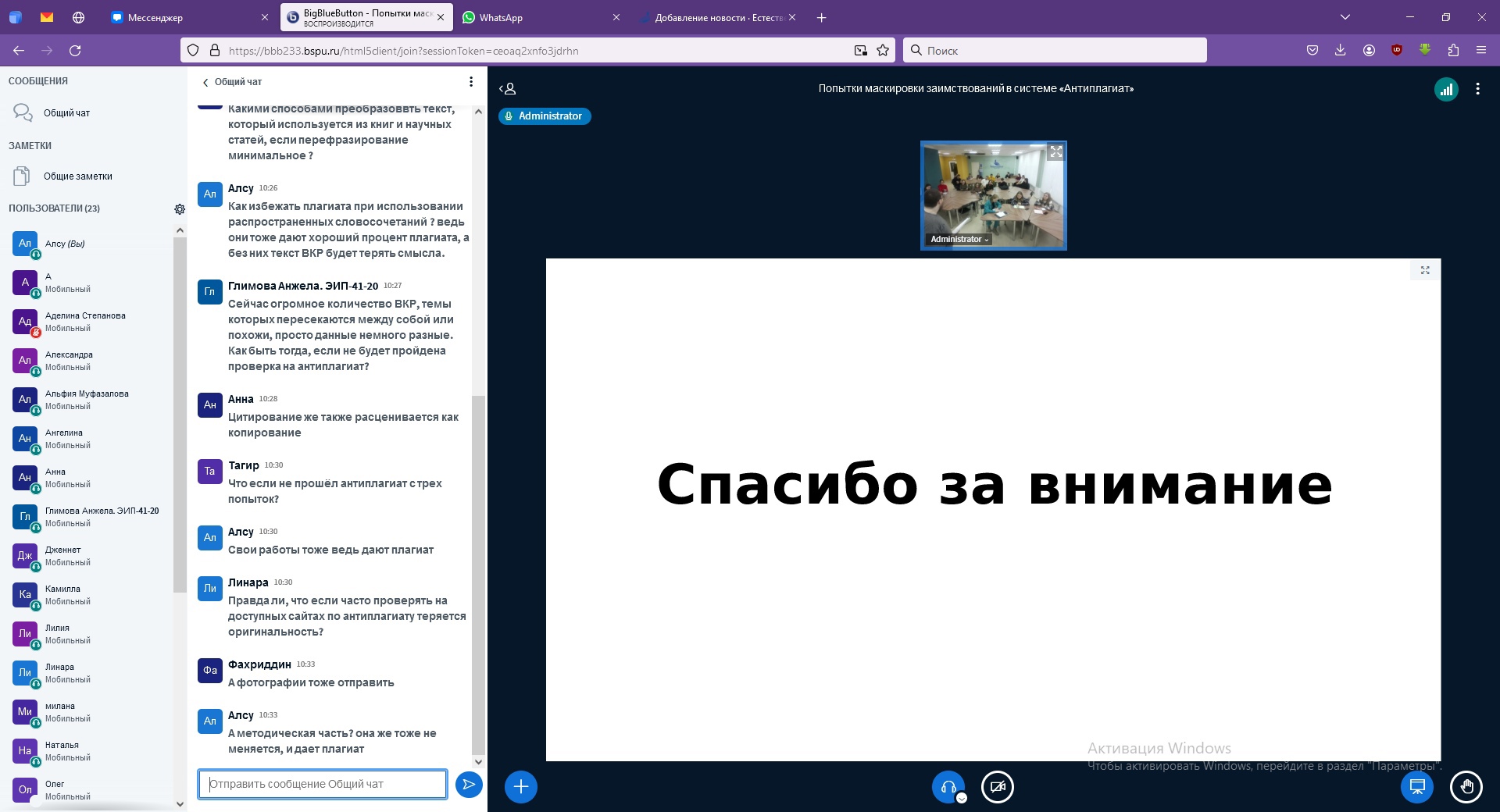Click the raise hand icon
The width and height of the screenshot is (1500, 812).
(1466, 787)
